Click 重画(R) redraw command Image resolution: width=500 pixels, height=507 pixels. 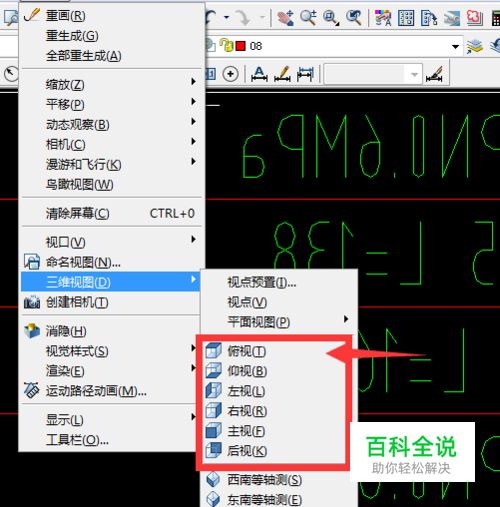pyautogui.click(x=111, y=16)
